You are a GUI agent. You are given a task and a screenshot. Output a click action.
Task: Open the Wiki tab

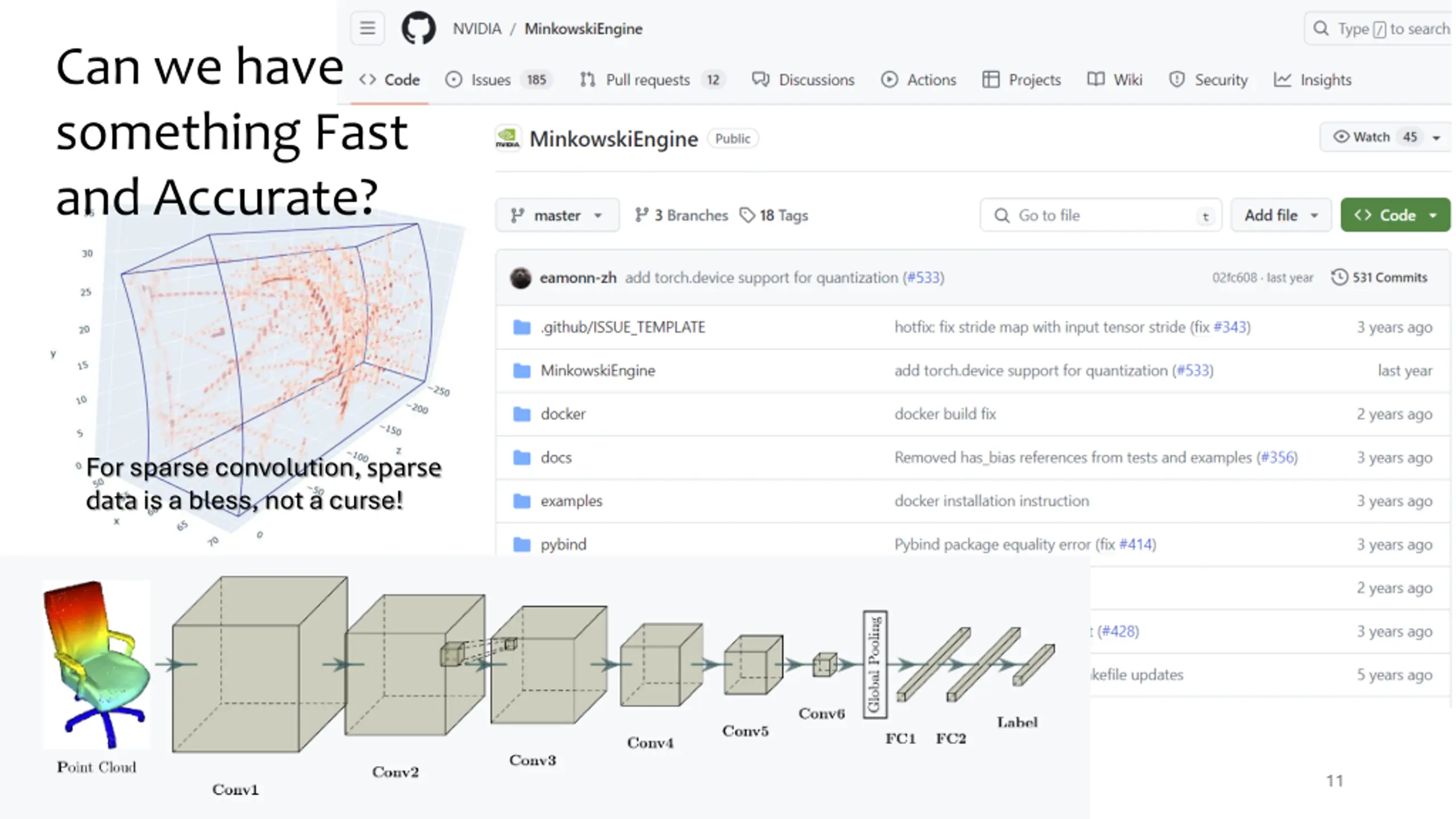[x=1115, y=80]
